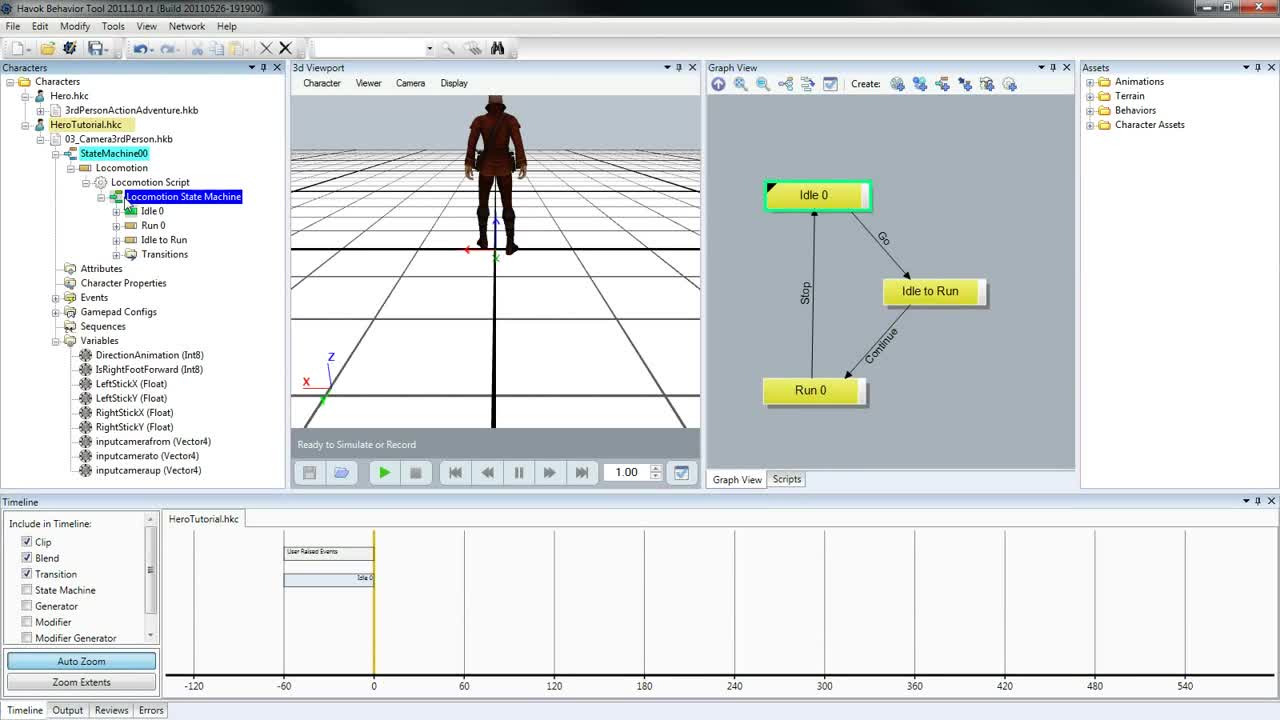Image resolution: width=1280 pixels, height=720 pixels.
Task: Click the Open recording folder icon in viewport
Action: pyautogui.click(x=341, y=473)
